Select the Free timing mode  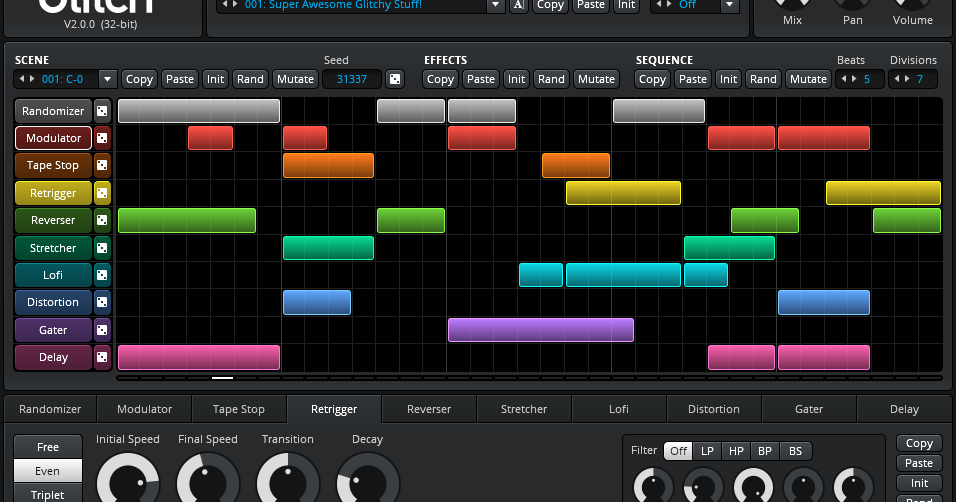(x=48, y=447)
